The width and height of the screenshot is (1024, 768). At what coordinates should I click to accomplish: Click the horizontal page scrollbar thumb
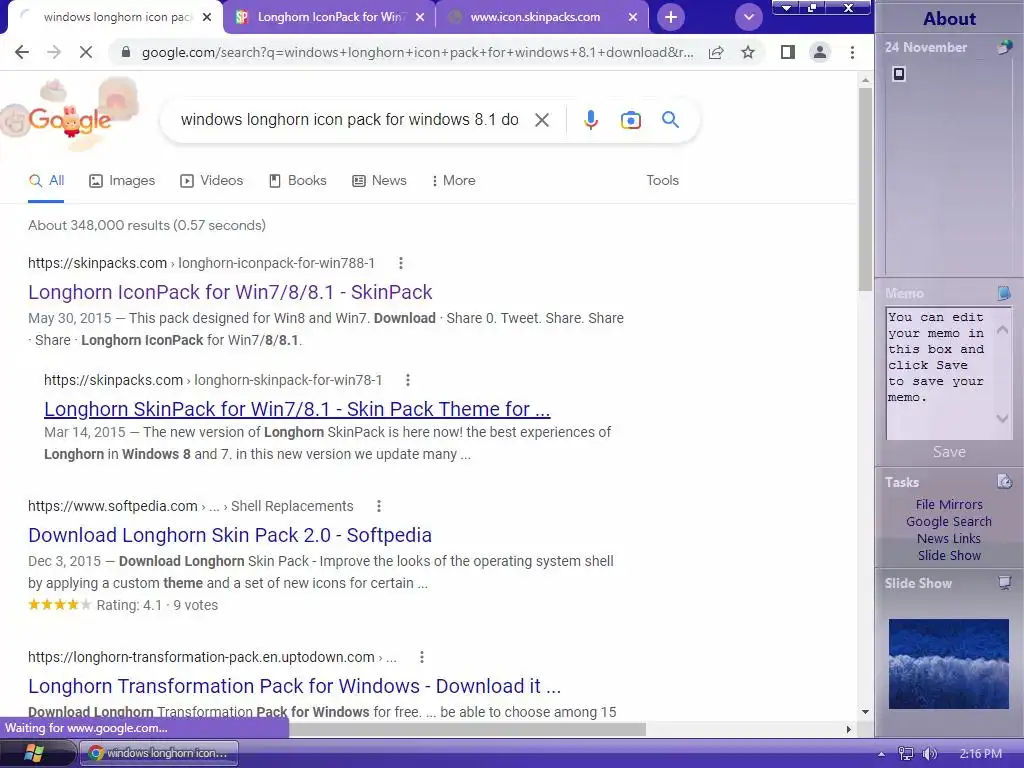(x=468, y=729)
